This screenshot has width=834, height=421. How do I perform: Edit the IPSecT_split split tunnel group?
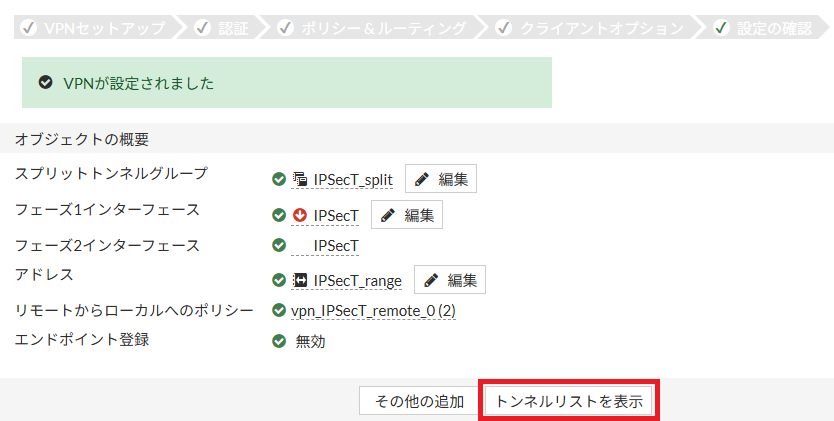[x=441, y=179]
